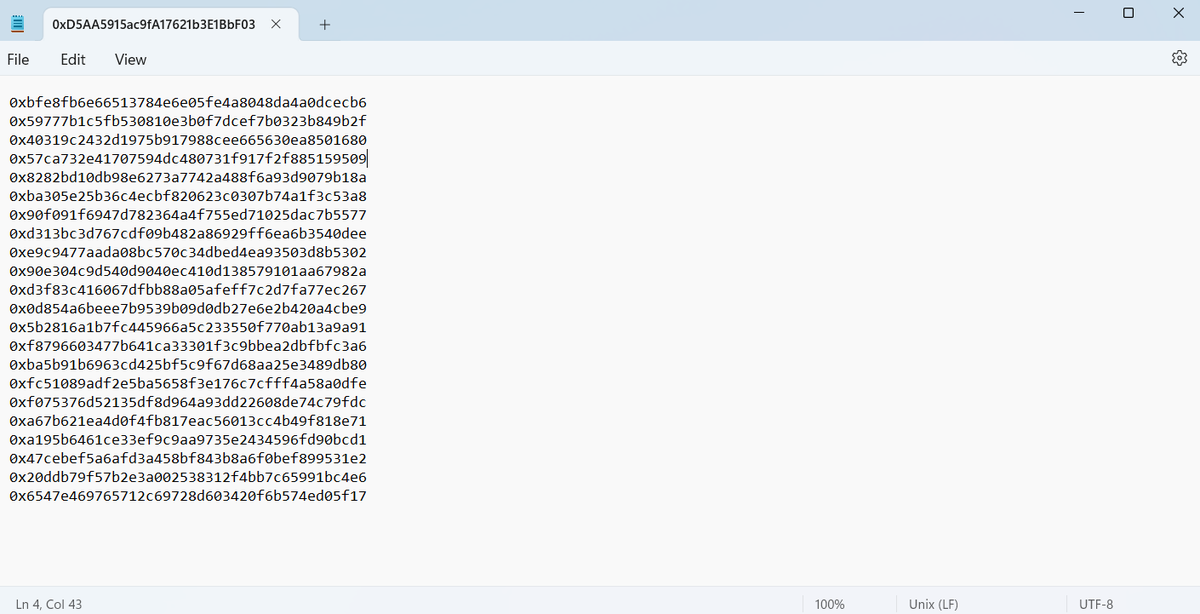The height and width of the screenshot is (614, 1200).
Task: Click line 0x57ca732e41707594dc480731f917f2f885159509
Action: click(188, 158)
